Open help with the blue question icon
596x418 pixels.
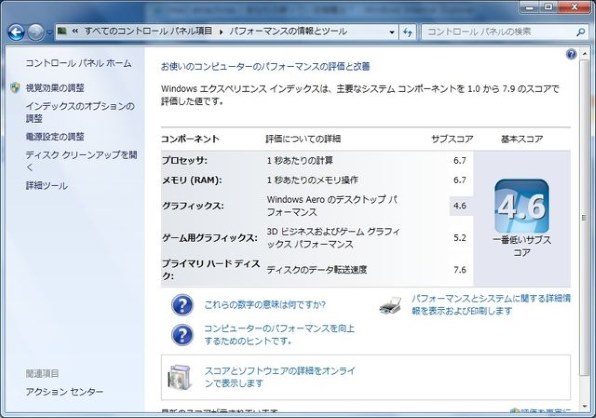point(571,55)
